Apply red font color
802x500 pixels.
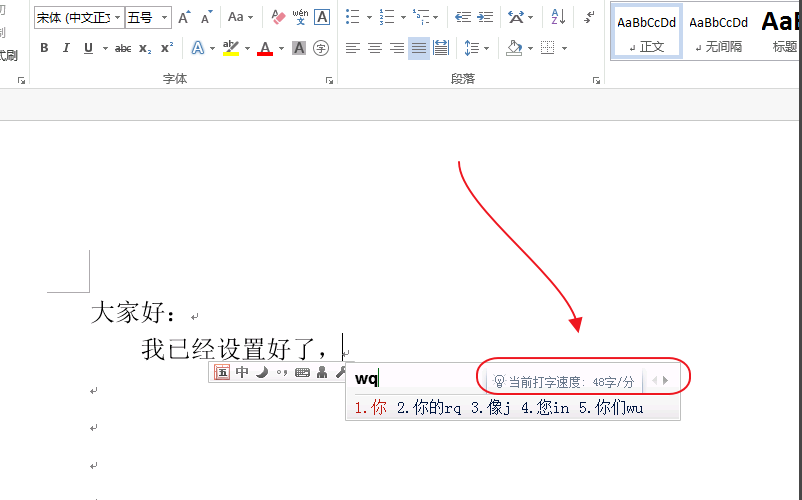click(x=265, y=48)
